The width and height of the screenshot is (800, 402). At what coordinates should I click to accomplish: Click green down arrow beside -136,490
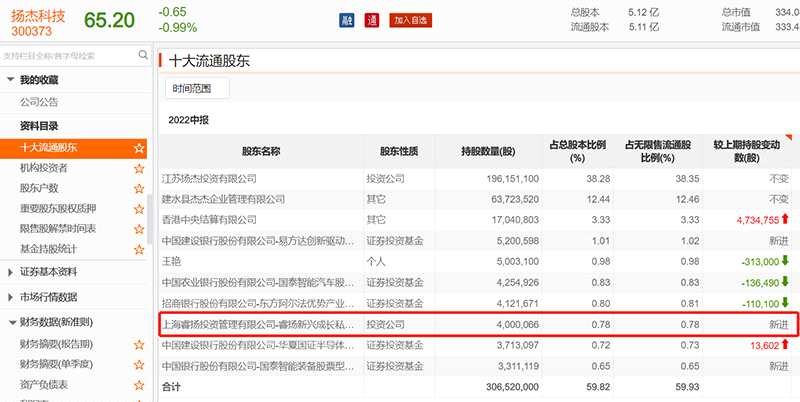tap(785, 282)
